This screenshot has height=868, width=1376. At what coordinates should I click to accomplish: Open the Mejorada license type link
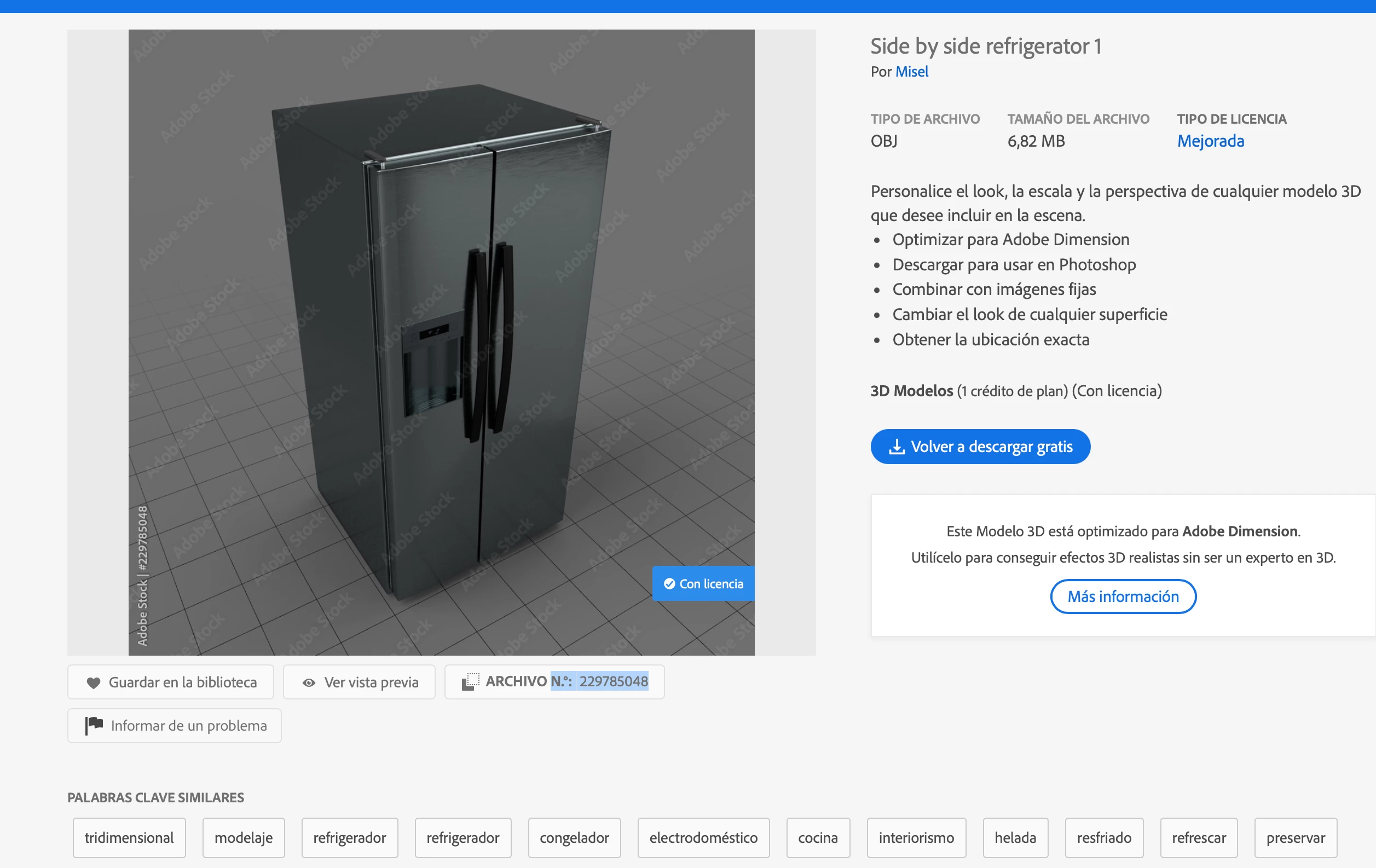(x=1210, y=141)
